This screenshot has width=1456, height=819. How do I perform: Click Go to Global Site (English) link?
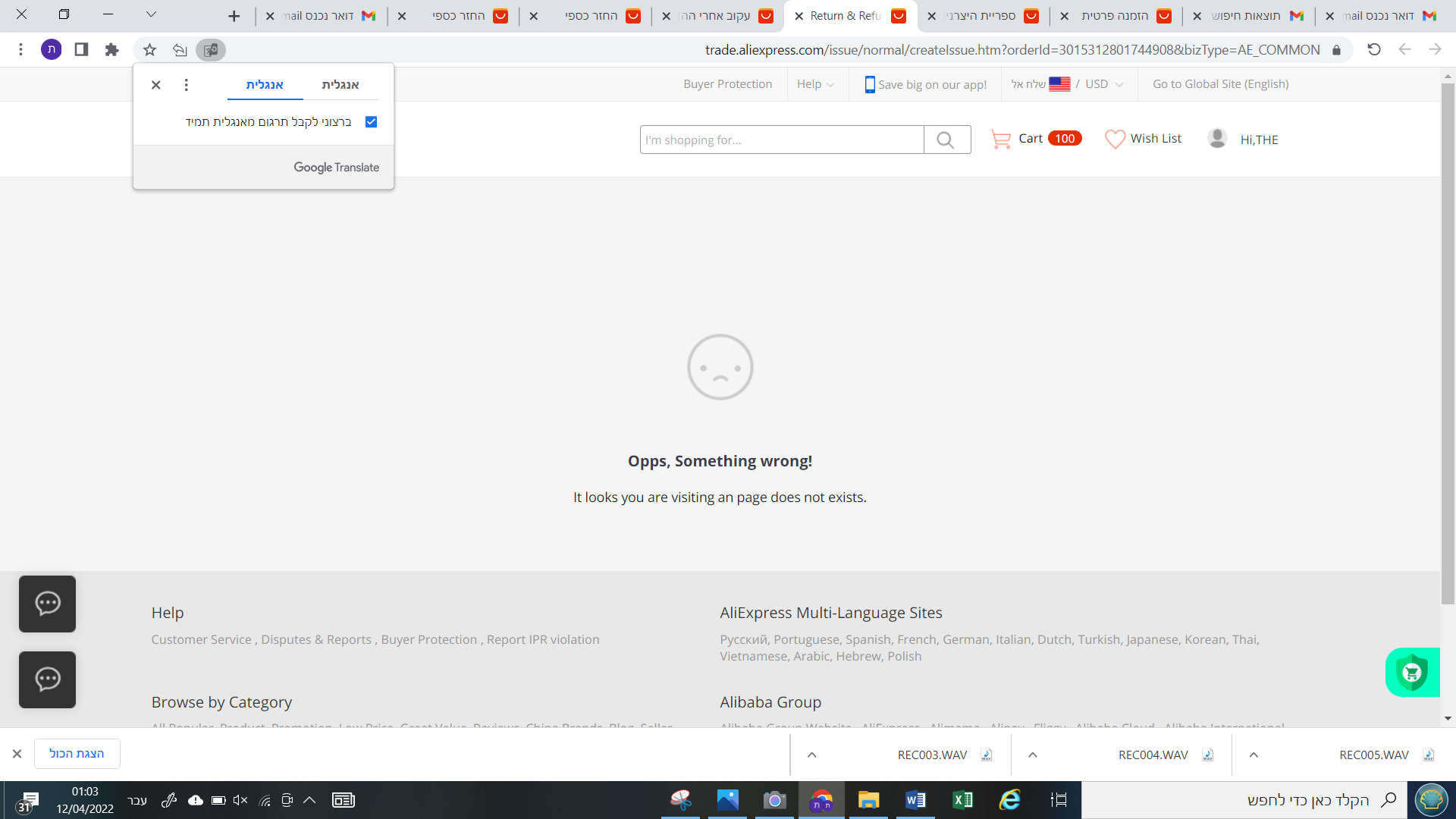click(x=1220, y=84)
